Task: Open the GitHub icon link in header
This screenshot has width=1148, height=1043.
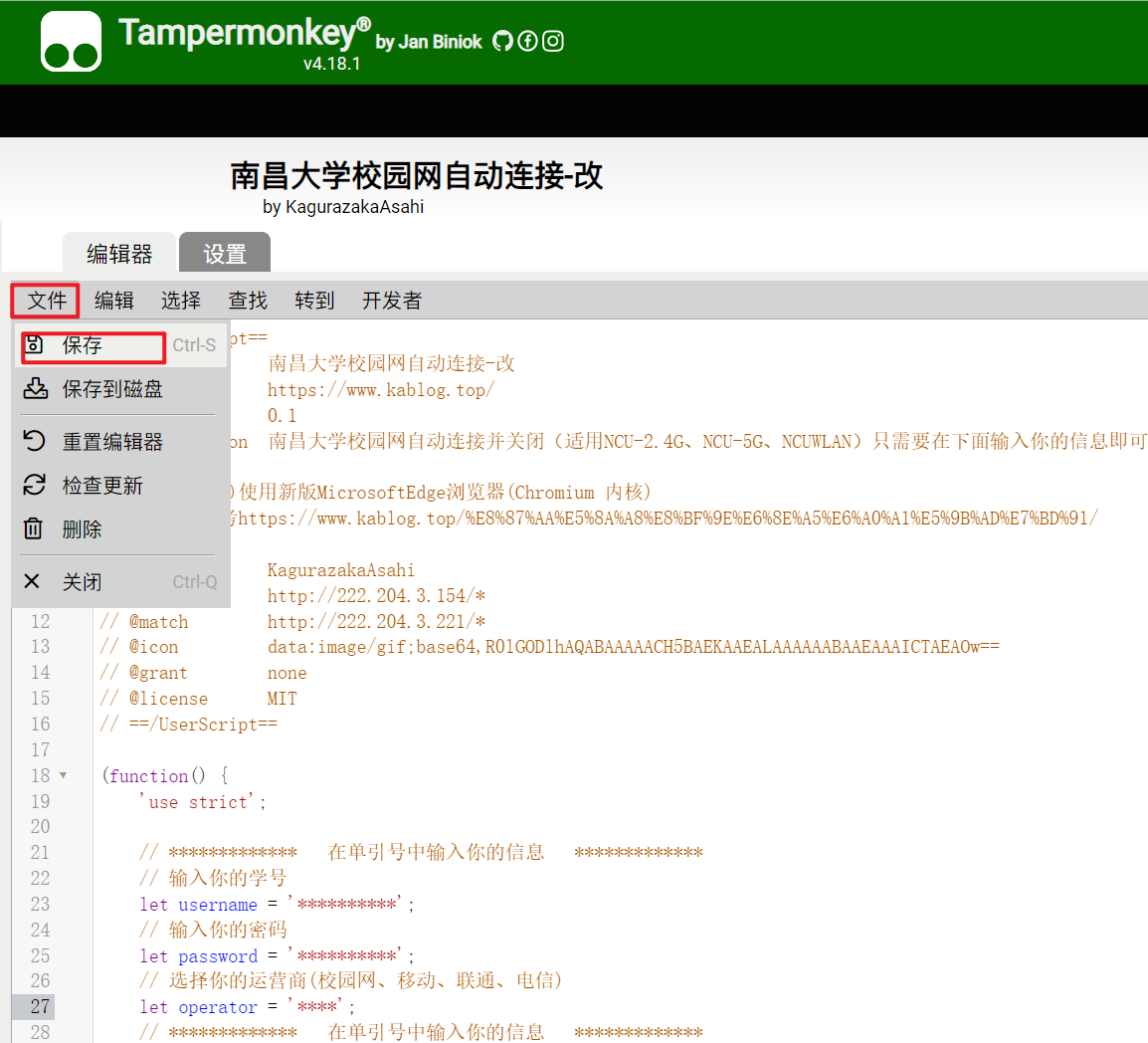Action: tap(502, 41)
